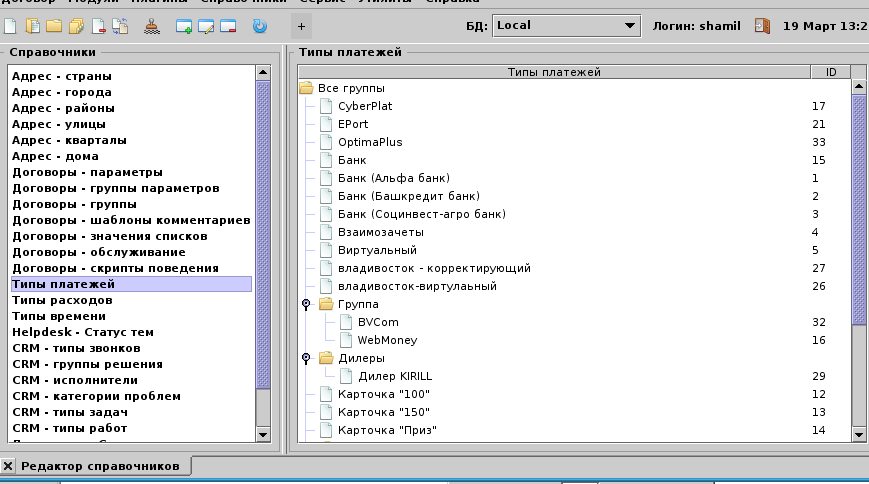Click the yellow open folder toolbar icon
The height and width of the screenshot is (484, 869).
[x=54, y=26]
